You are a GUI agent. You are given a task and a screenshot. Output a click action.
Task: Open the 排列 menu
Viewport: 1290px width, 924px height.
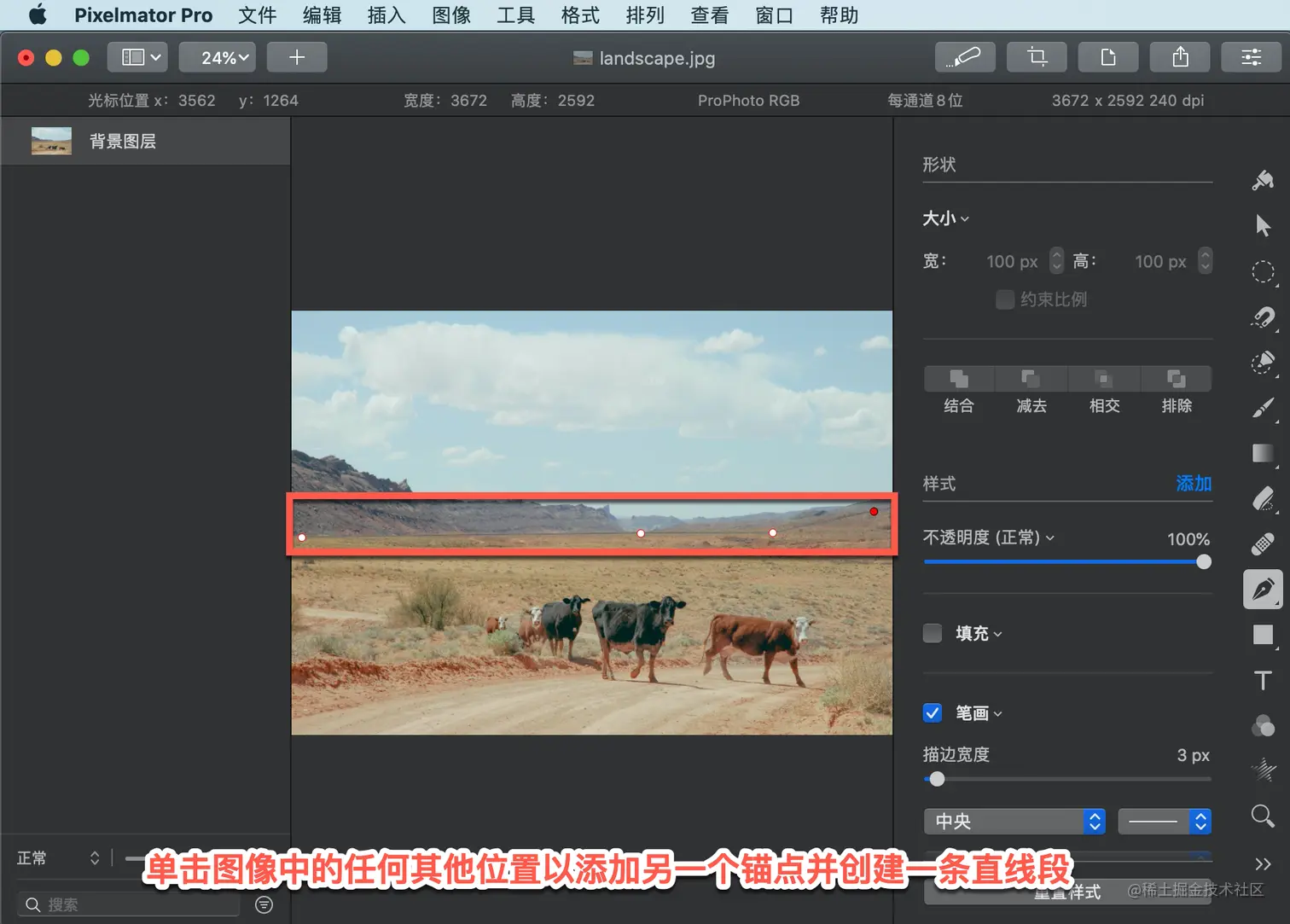pyautogui.click(x=645, y=15)
